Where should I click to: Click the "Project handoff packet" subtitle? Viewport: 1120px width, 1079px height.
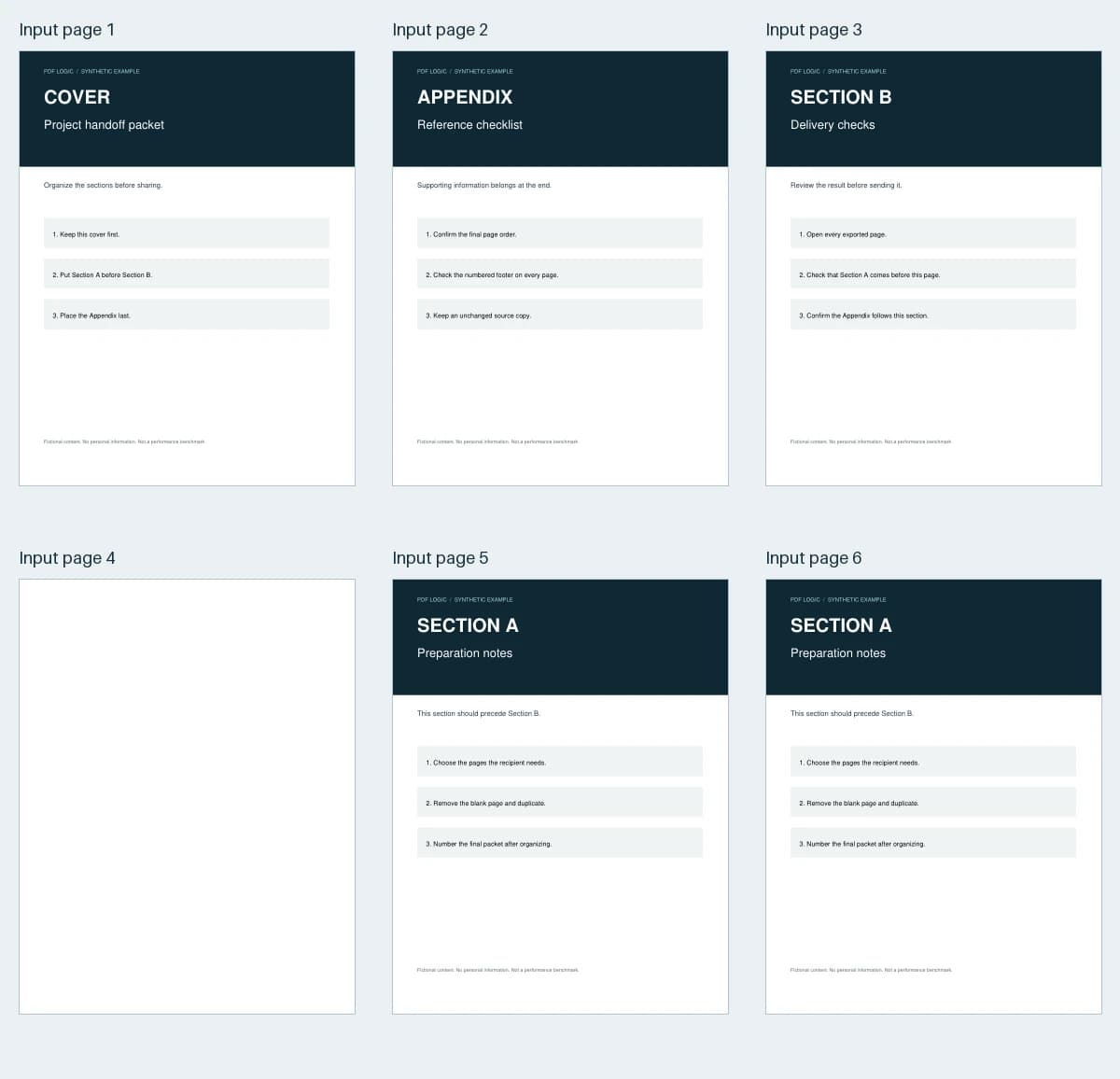coord(104,125)
